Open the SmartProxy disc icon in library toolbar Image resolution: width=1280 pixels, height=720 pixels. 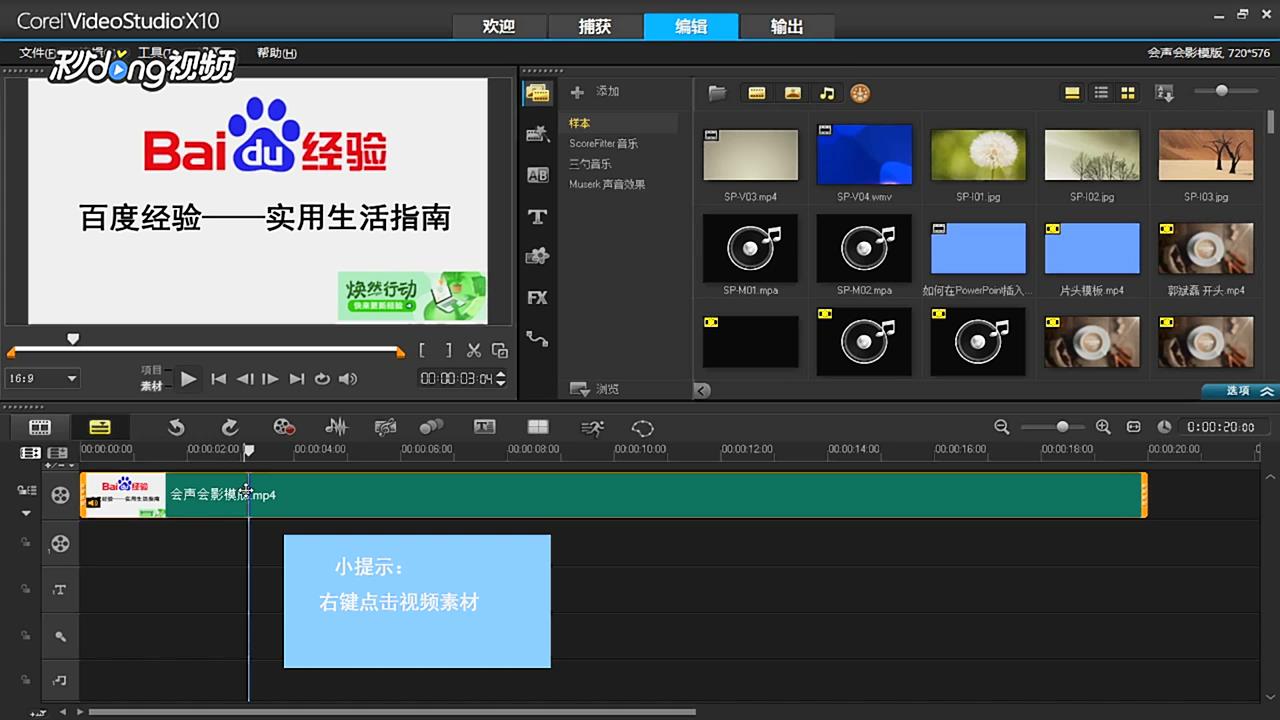point(860,93)
